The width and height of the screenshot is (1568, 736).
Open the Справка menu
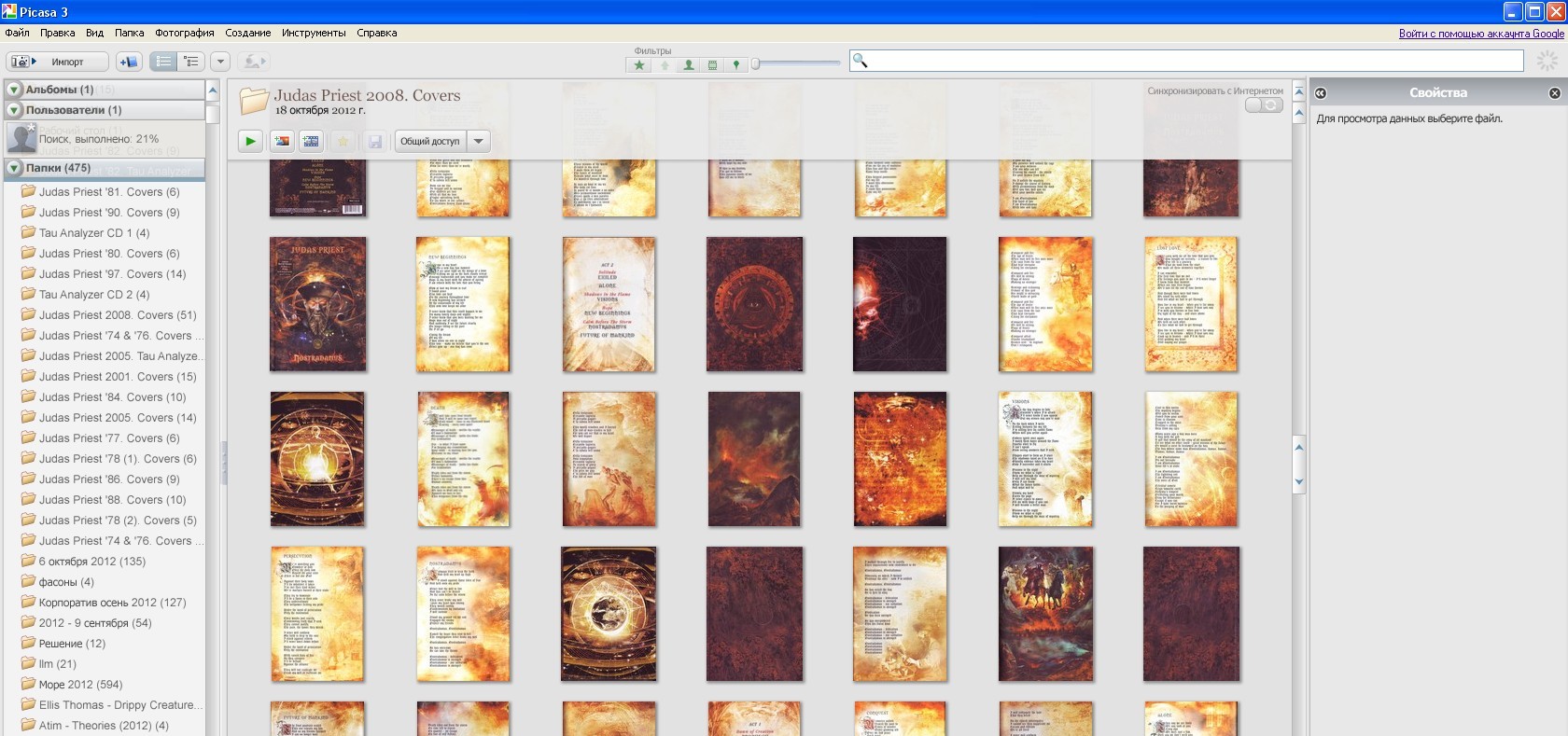pos(377,33)
